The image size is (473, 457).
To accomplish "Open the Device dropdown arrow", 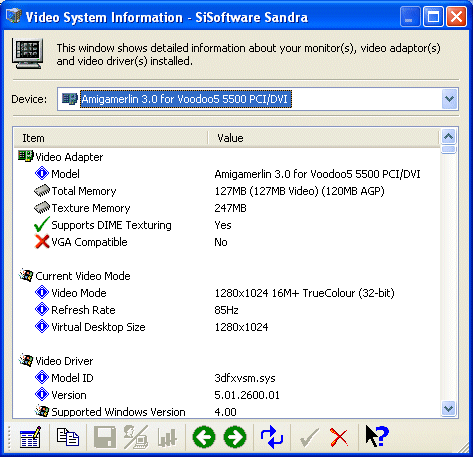I will [x=449, y=99].
